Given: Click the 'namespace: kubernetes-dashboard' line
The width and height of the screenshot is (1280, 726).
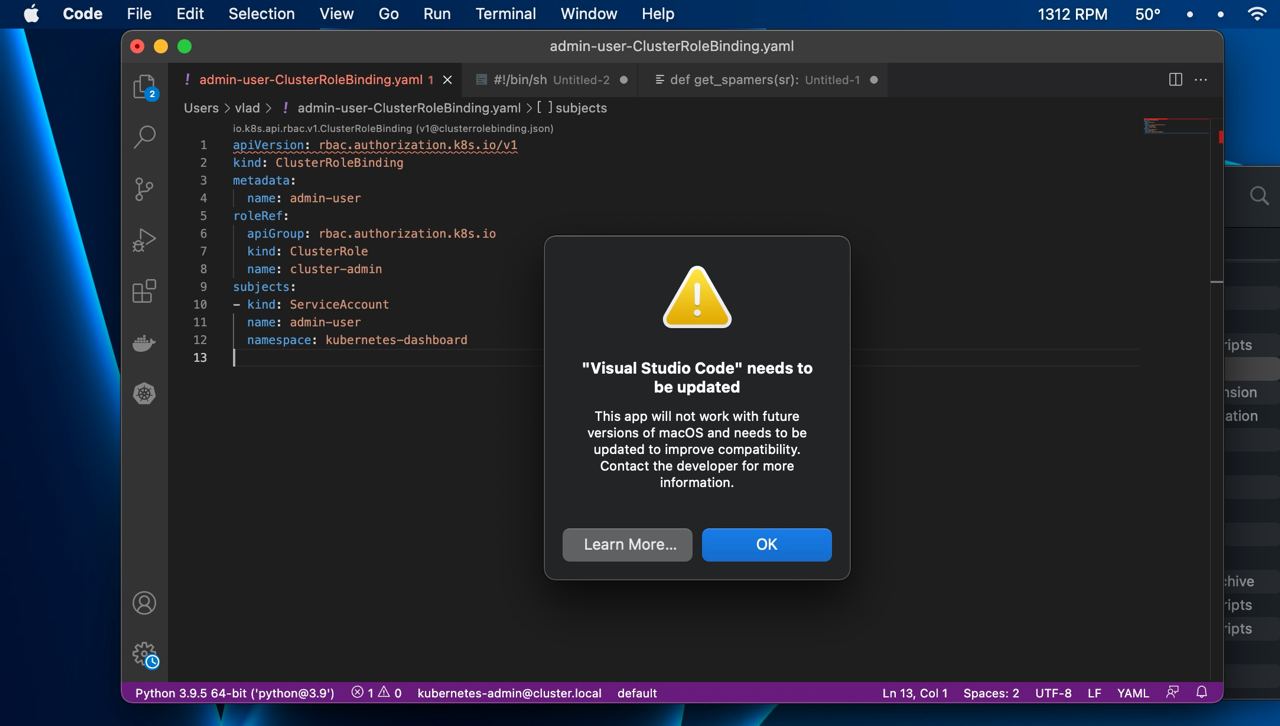Looking at the screenshot, I should pos(357,340).
